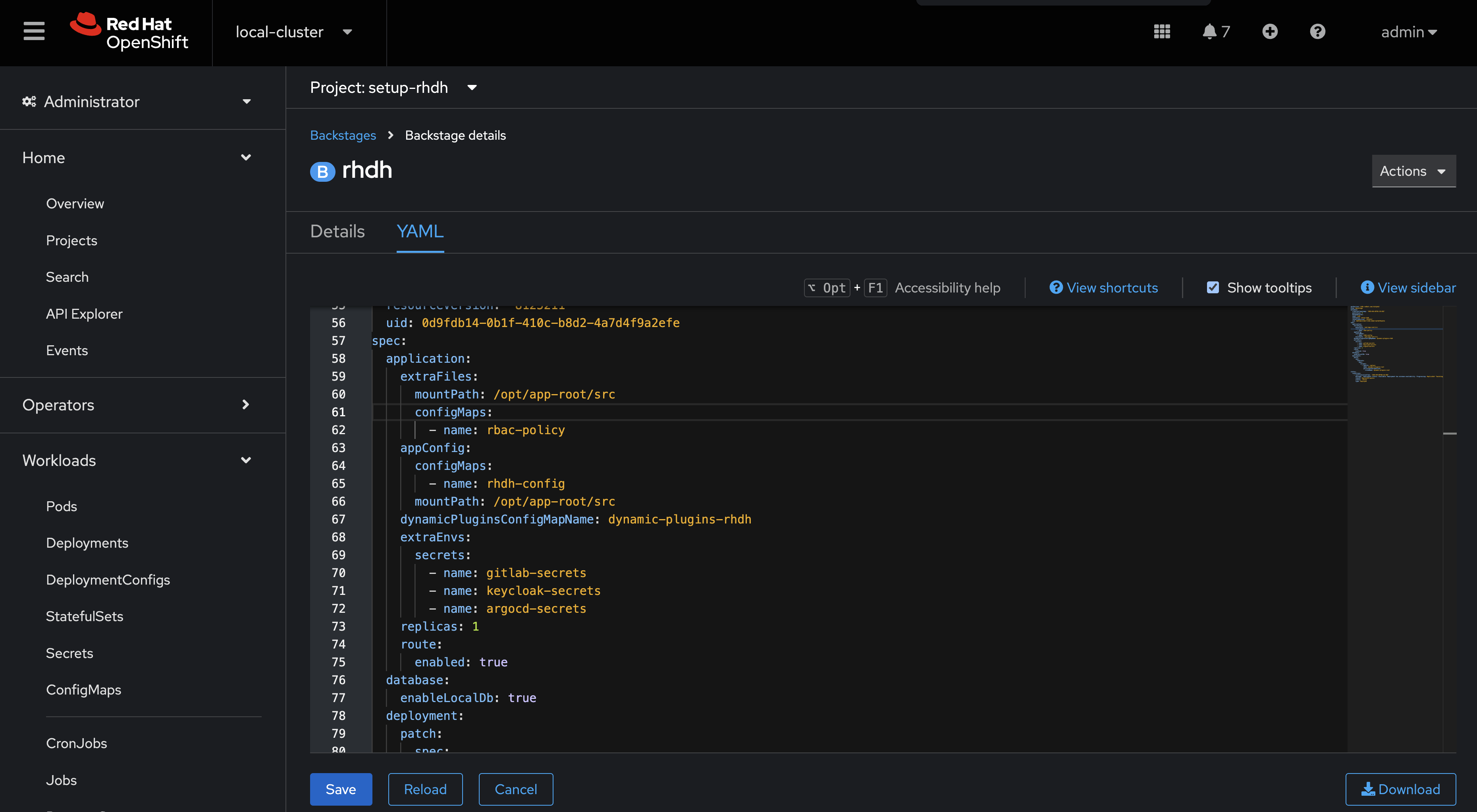Collapse the Home navigation section
This screenshot has height=812, width=1477.
[x=137, y=158]
